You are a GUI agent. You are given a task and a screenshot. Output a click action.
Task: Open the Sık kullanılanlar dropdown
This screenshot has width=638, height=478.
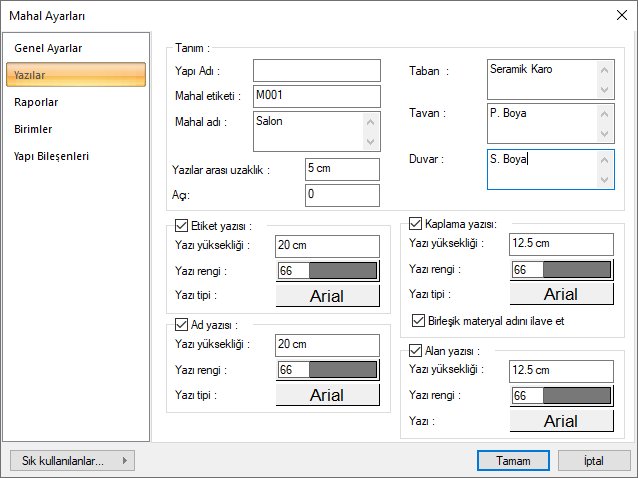pos(71,460)
